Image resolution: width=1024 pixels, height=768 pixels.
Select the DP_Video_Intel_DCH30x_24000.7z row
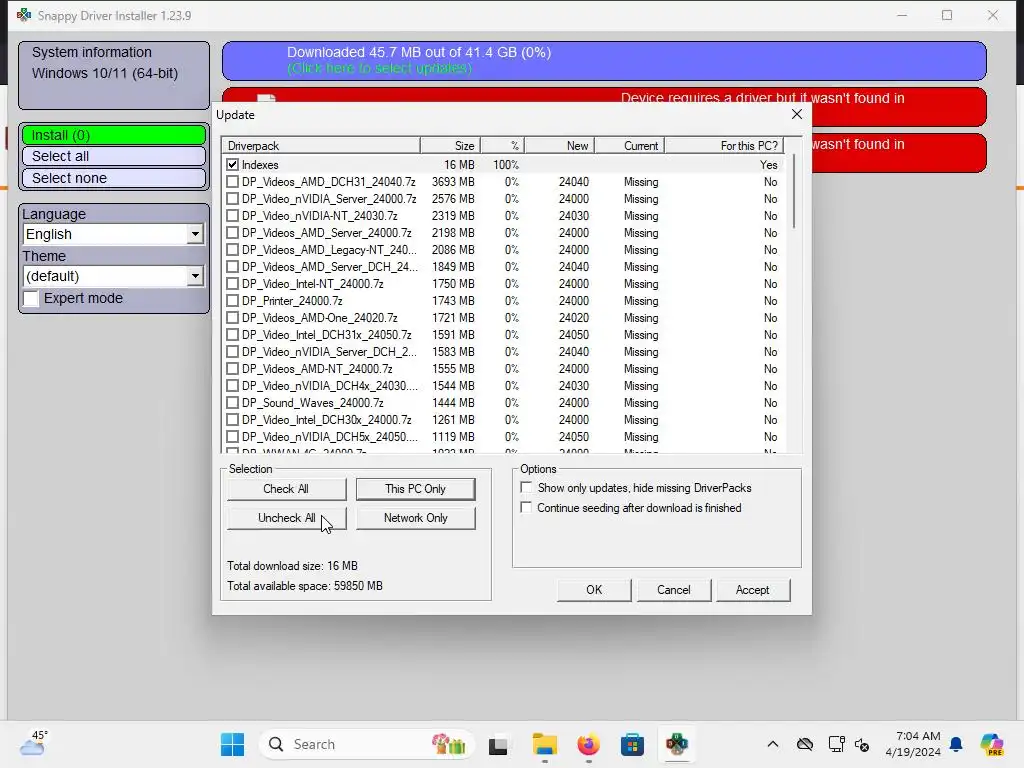(504, 420)
